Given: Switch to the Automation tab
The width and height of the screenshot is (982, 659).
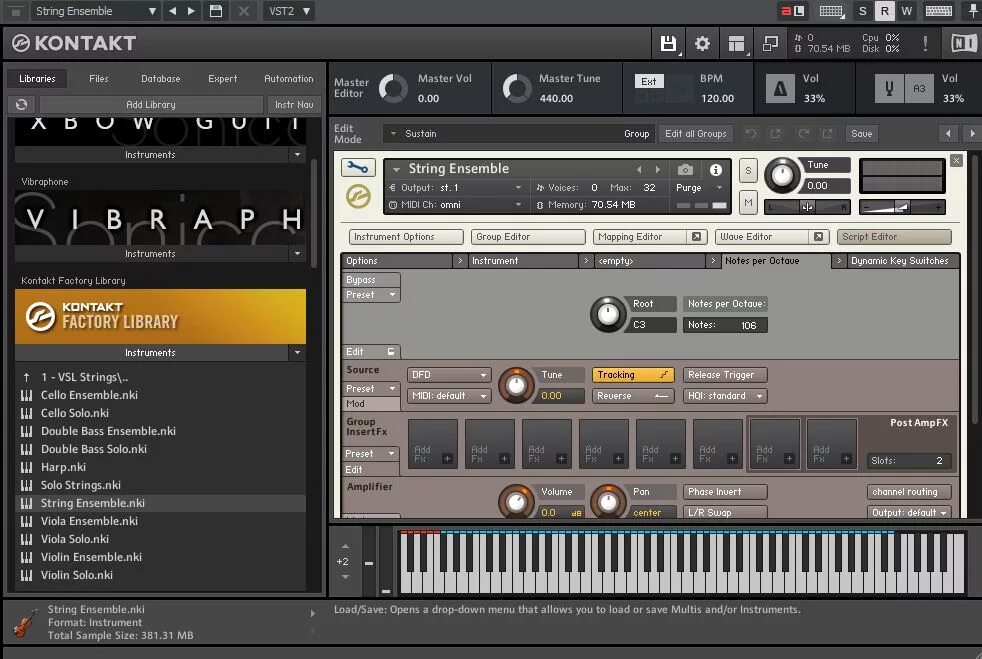Looking at the screenshot, I should pos(288,79).
